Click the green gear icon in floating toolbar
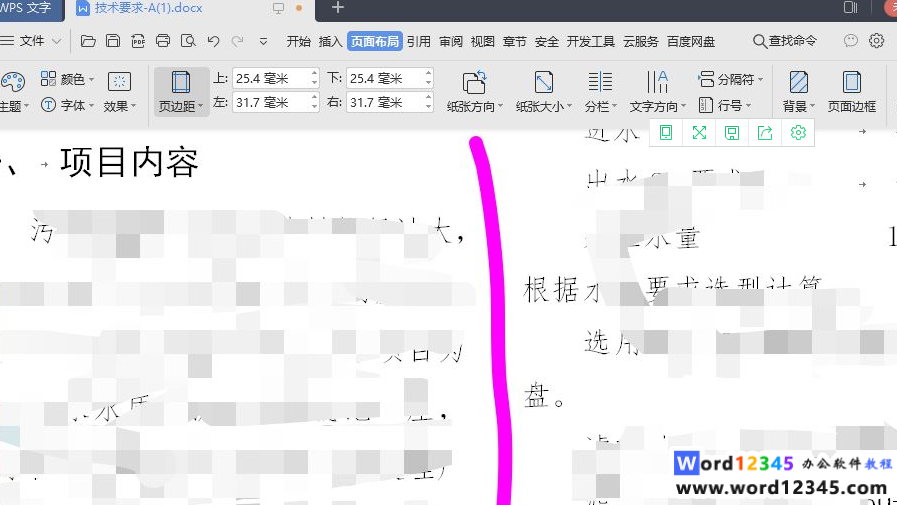This screenshot has height=505, width=897. tap(798, 133)
